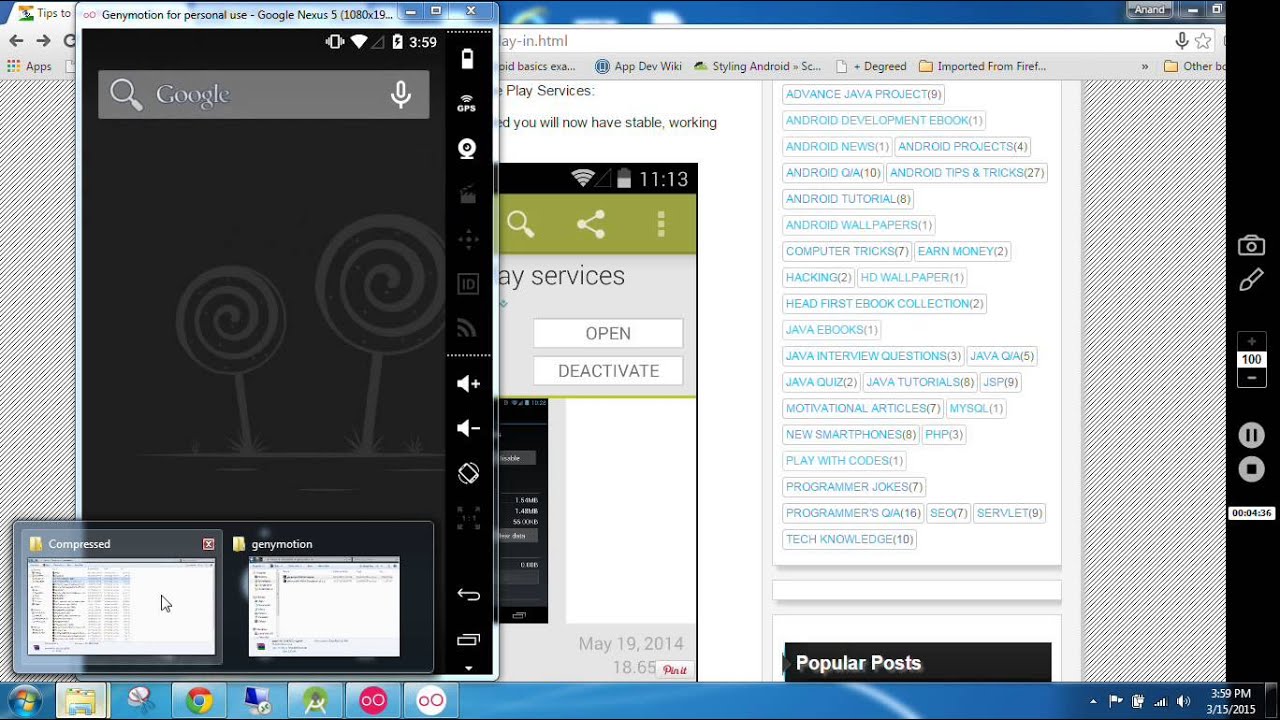Tap the Google search bar on emulator

[264, 94]
